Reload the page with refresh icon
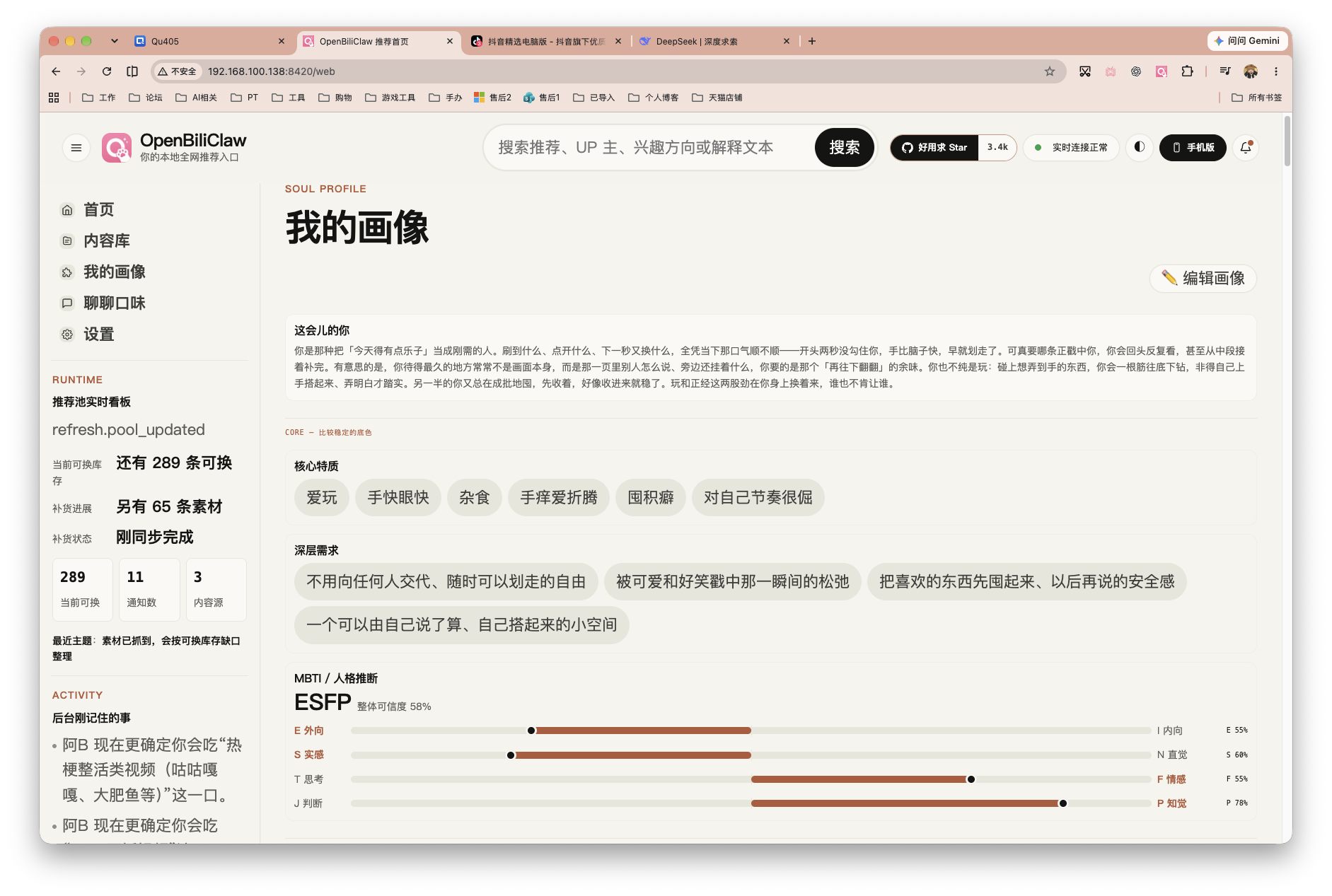Screen dimensions: 1332x896 pos(107,71)
